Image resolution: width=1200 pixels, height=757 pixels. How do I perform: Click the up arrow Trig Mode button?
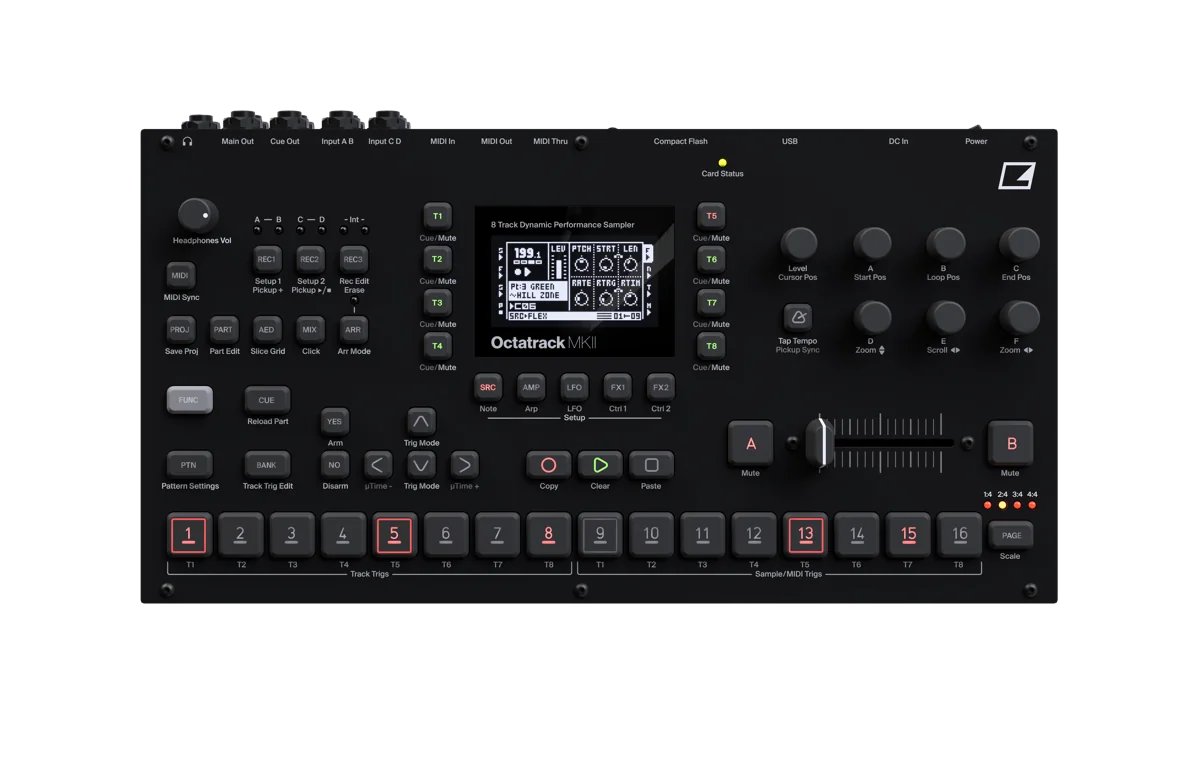(x=421, y=421)
